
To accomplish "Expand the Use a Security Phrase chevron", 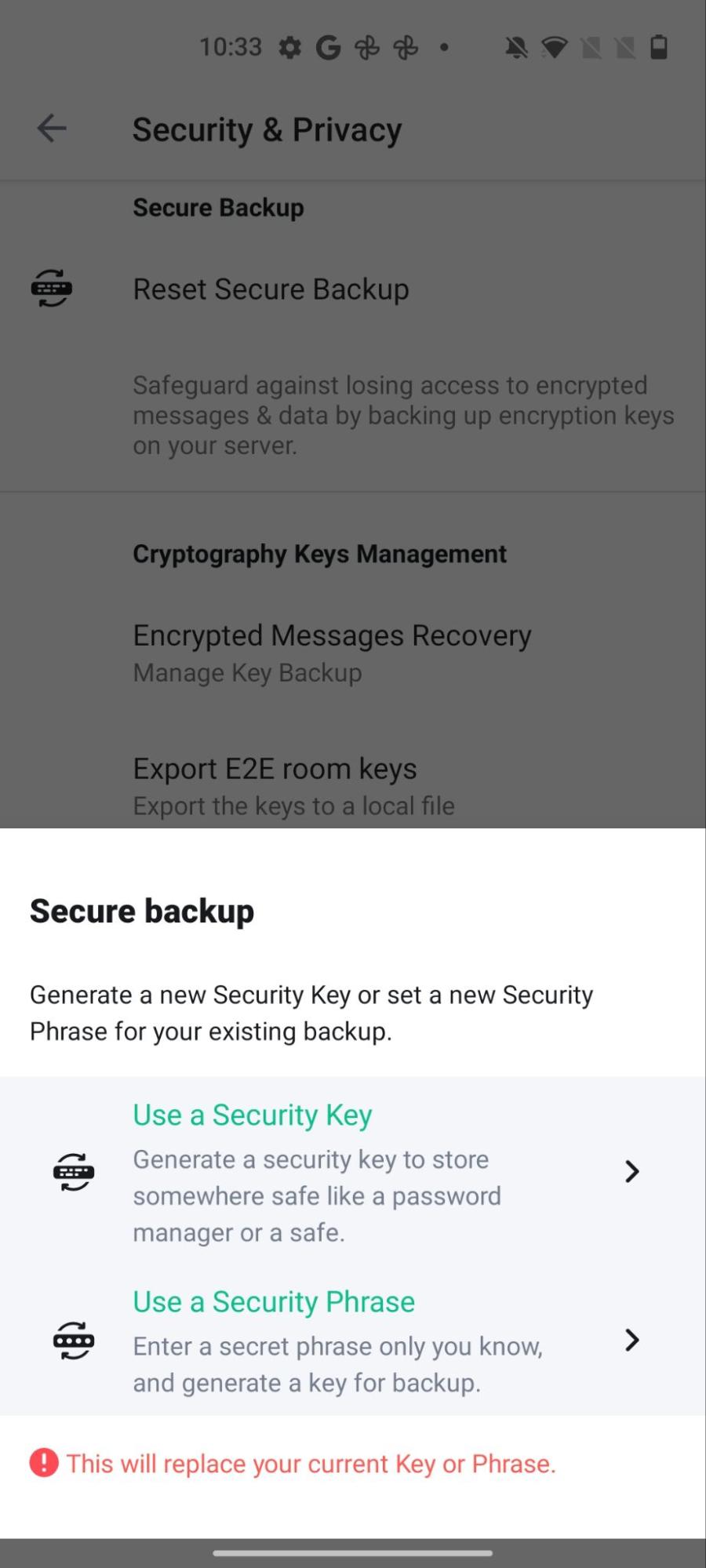I will click(632, 1341).
